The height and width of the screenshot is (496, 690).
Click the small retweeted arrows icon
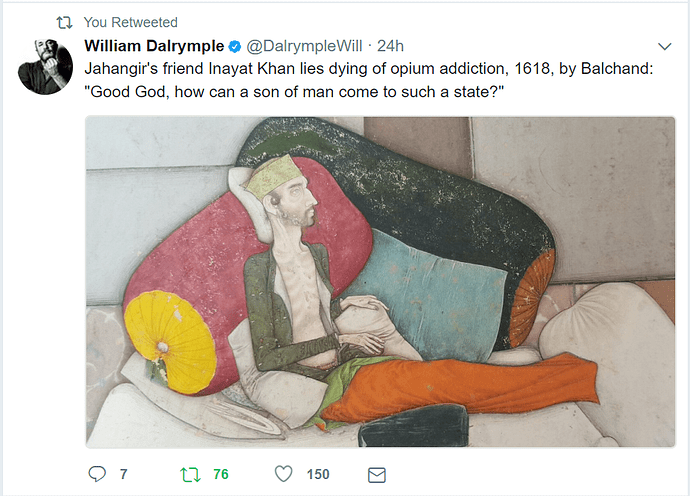(x=65, y=22)
